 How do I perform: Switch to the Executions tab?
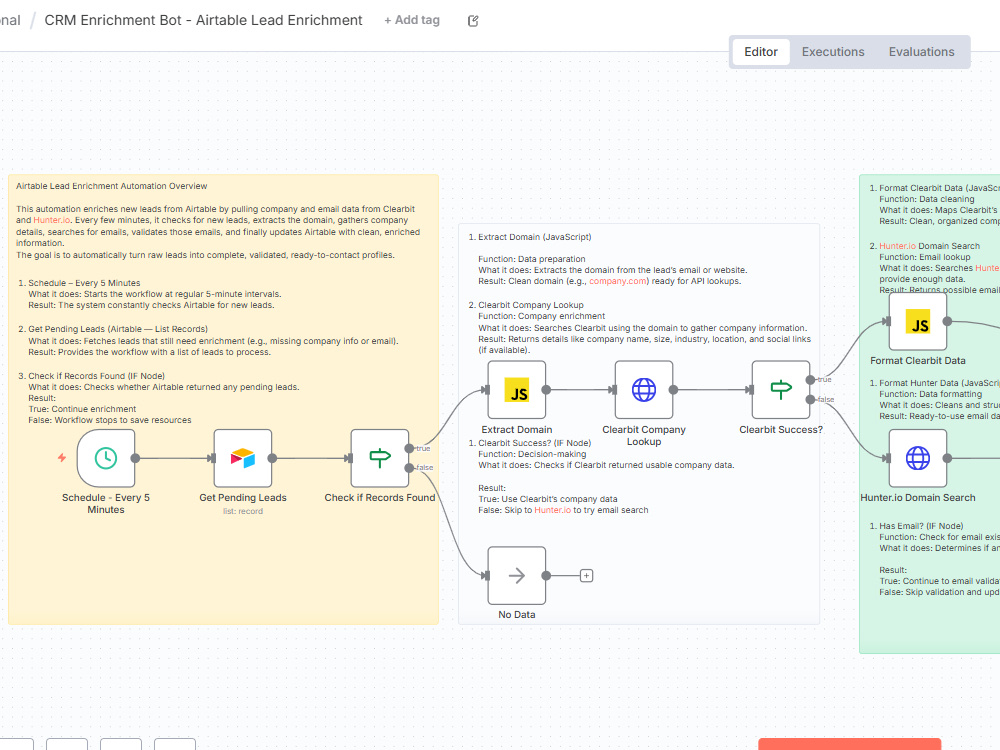point(833,52)
